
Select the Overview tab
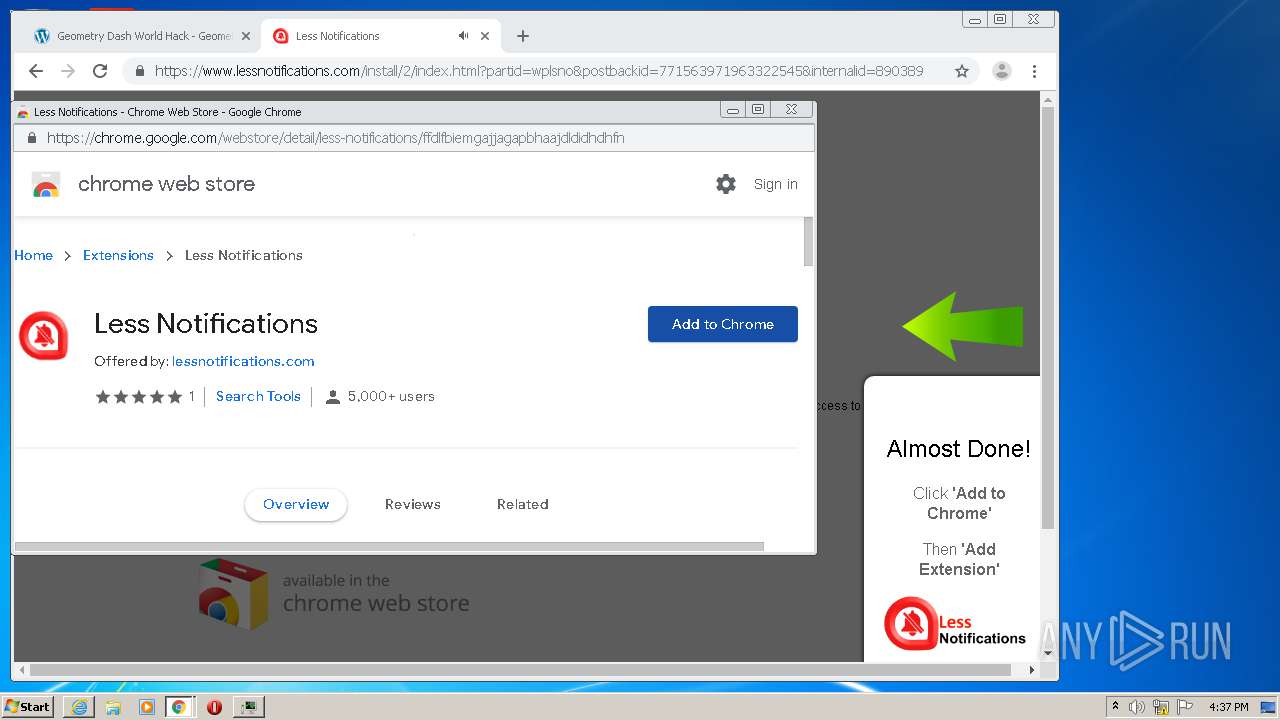296,504
